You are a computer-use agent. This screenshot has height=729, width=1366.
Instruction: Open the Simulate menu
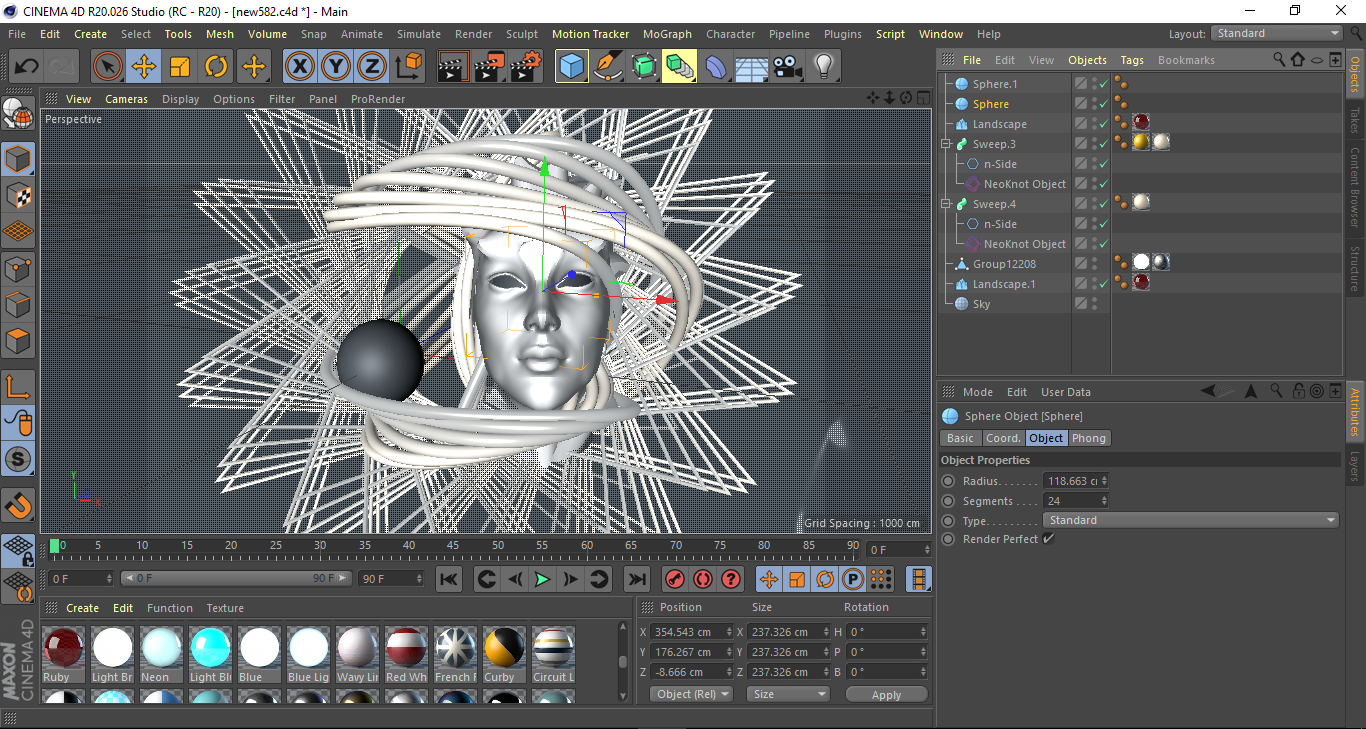coord(418,34)
